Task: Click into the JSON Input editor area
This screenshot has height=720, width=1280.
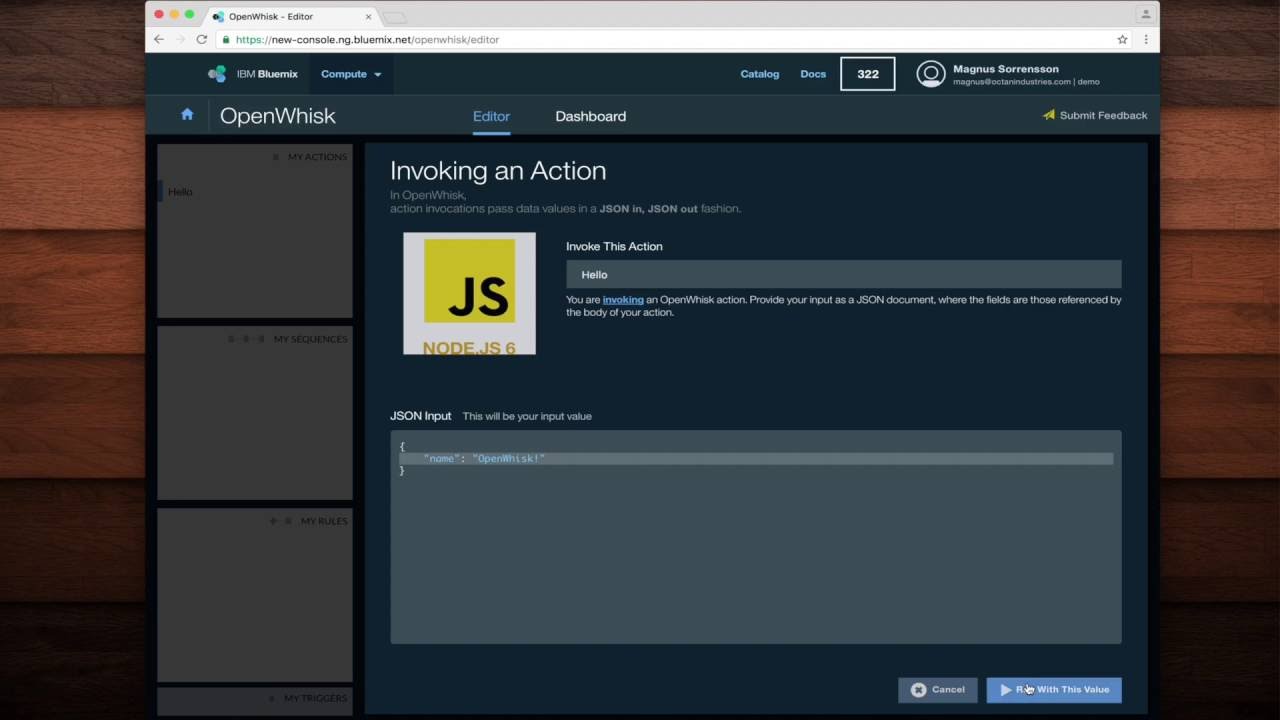Action: [x=756, y=537]
